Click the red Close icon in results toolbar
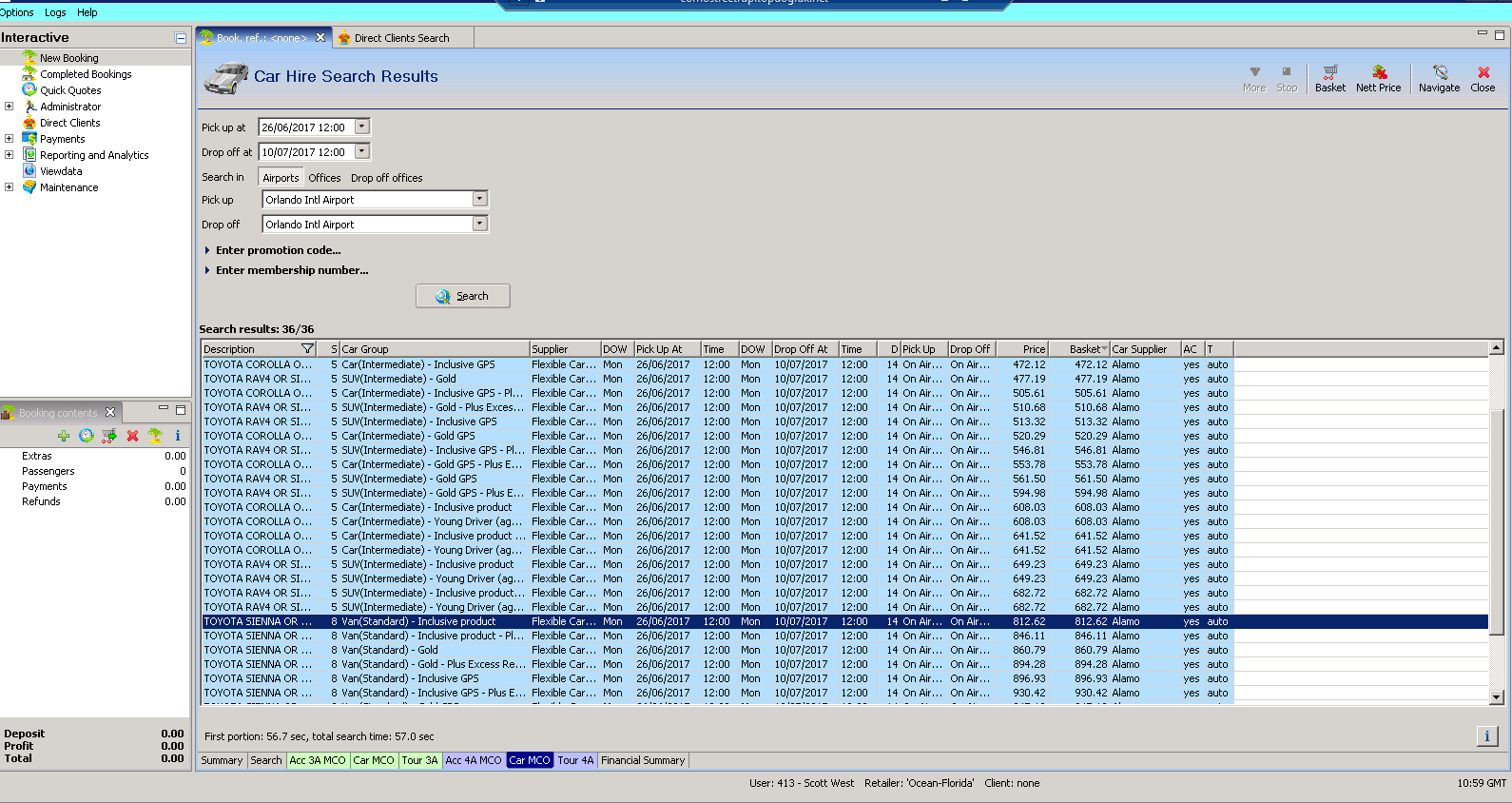 tap(1483, 78)
